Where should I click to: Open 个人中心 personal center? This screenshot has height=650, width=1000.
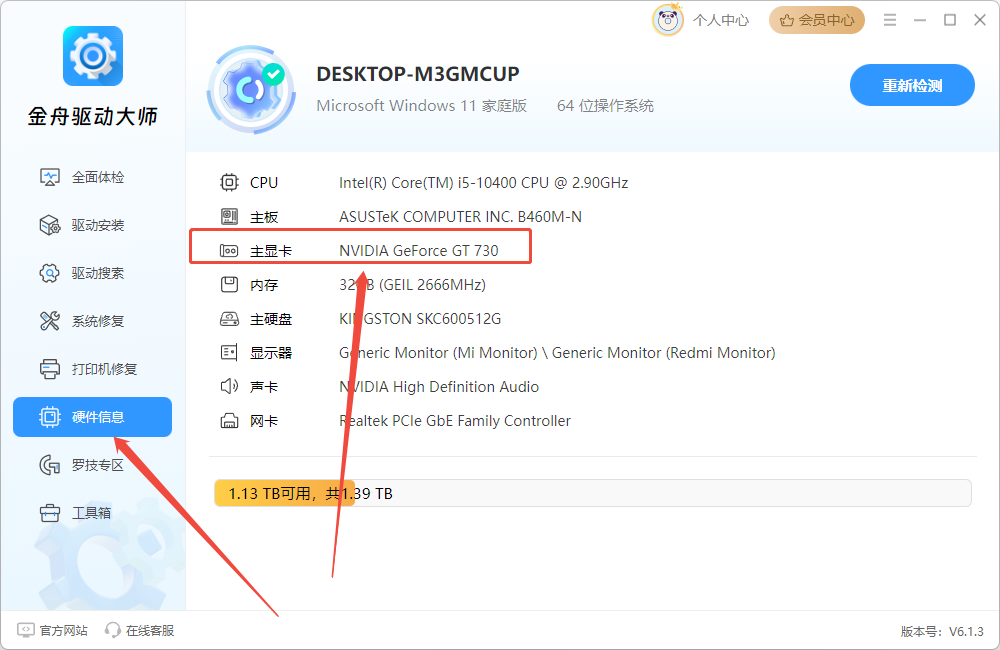tap(721, 20)
